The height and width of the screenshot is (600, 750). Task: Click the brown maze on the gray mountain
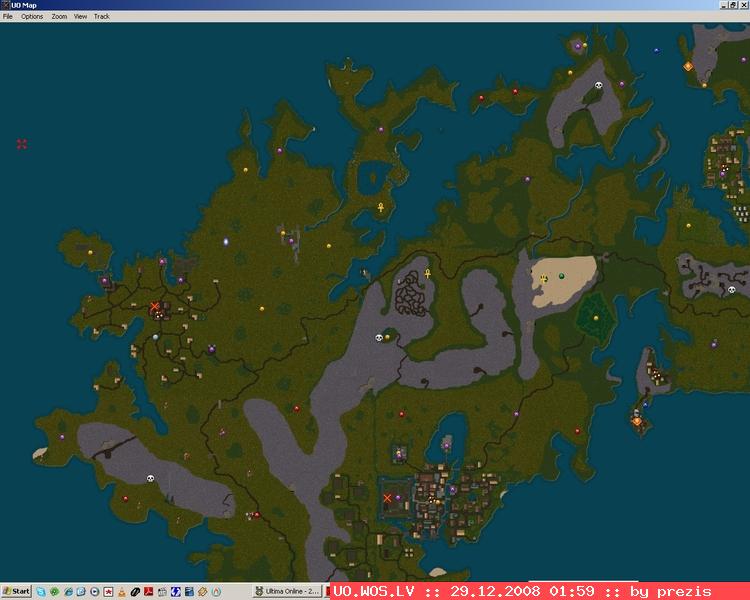click(x=411, y=294)
